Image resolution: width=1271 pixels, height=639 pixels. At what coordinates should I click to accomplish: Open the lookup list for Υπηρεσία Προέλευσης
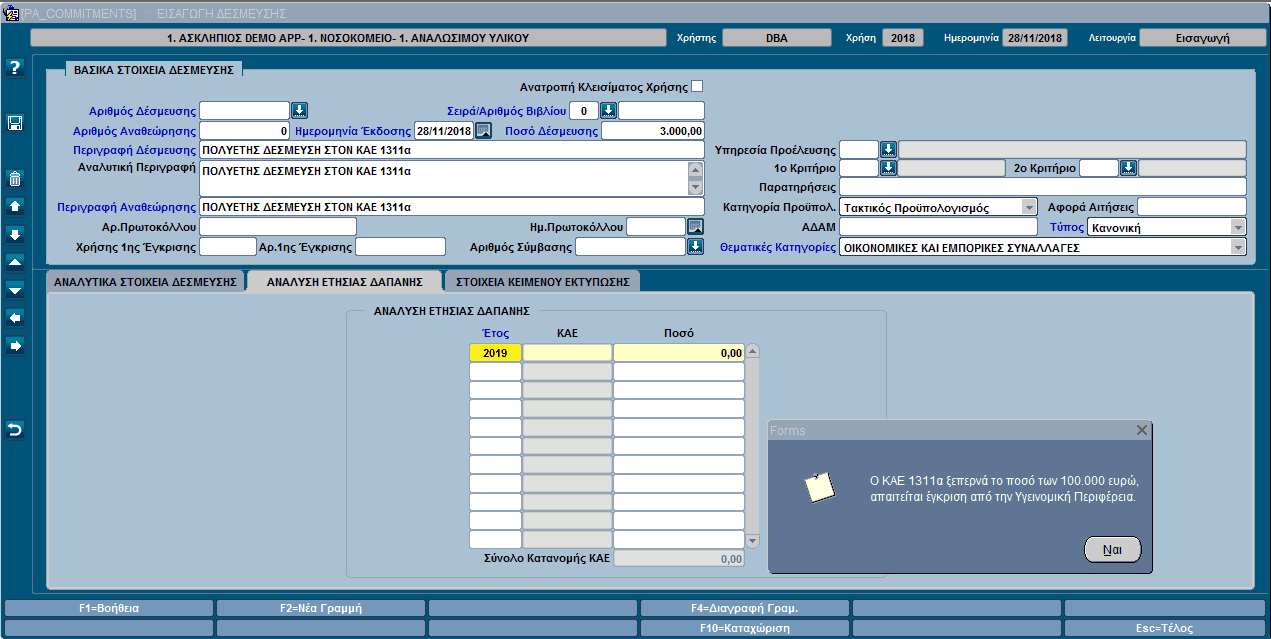[888, 150]
